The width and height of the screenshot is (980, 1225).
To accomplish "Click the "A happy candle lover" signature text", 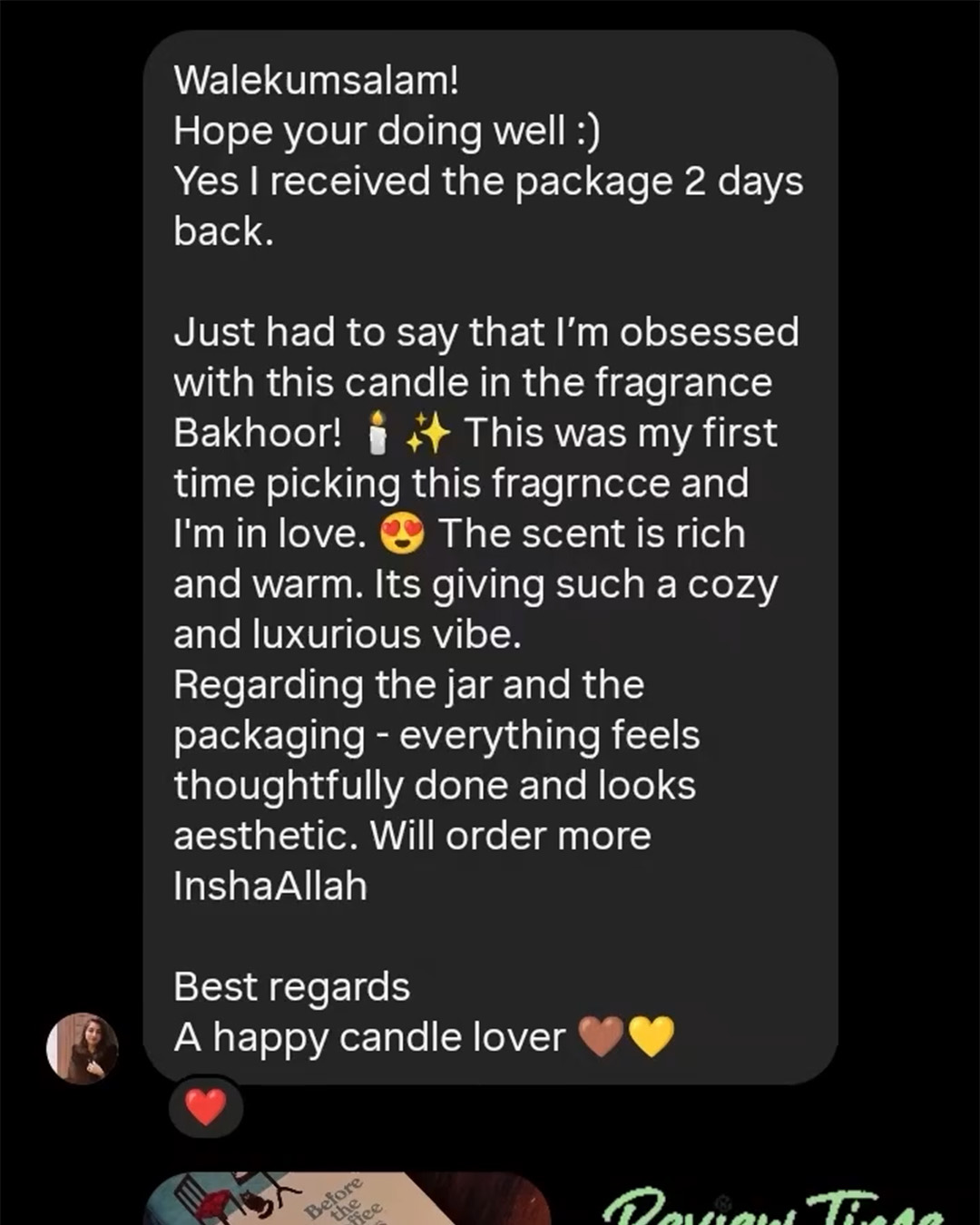I will (369, 1037).
